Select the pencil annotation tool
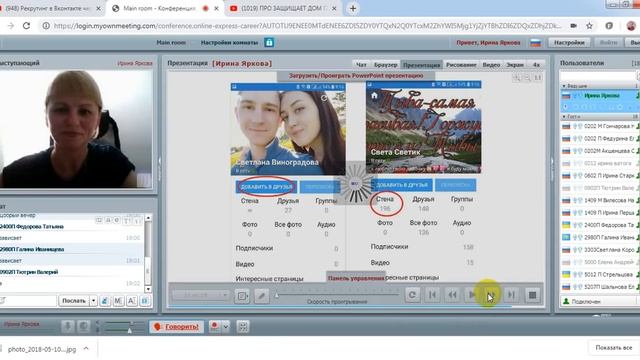This screenshot has height=360, width=640. pos(262,295)
